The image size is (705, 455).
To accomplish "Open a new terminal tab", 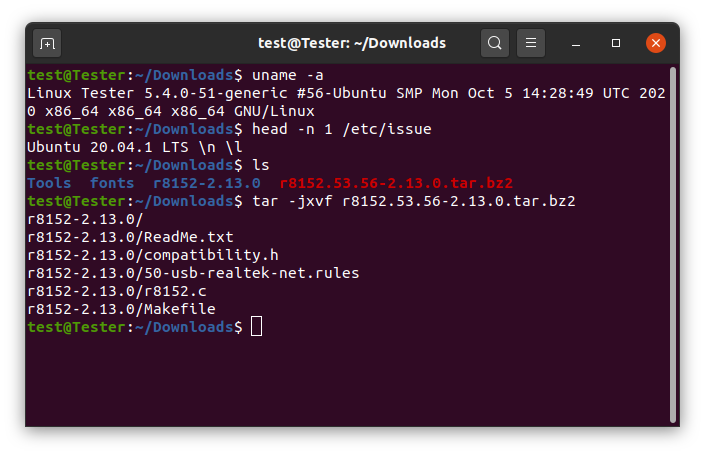I will point(47,44).
